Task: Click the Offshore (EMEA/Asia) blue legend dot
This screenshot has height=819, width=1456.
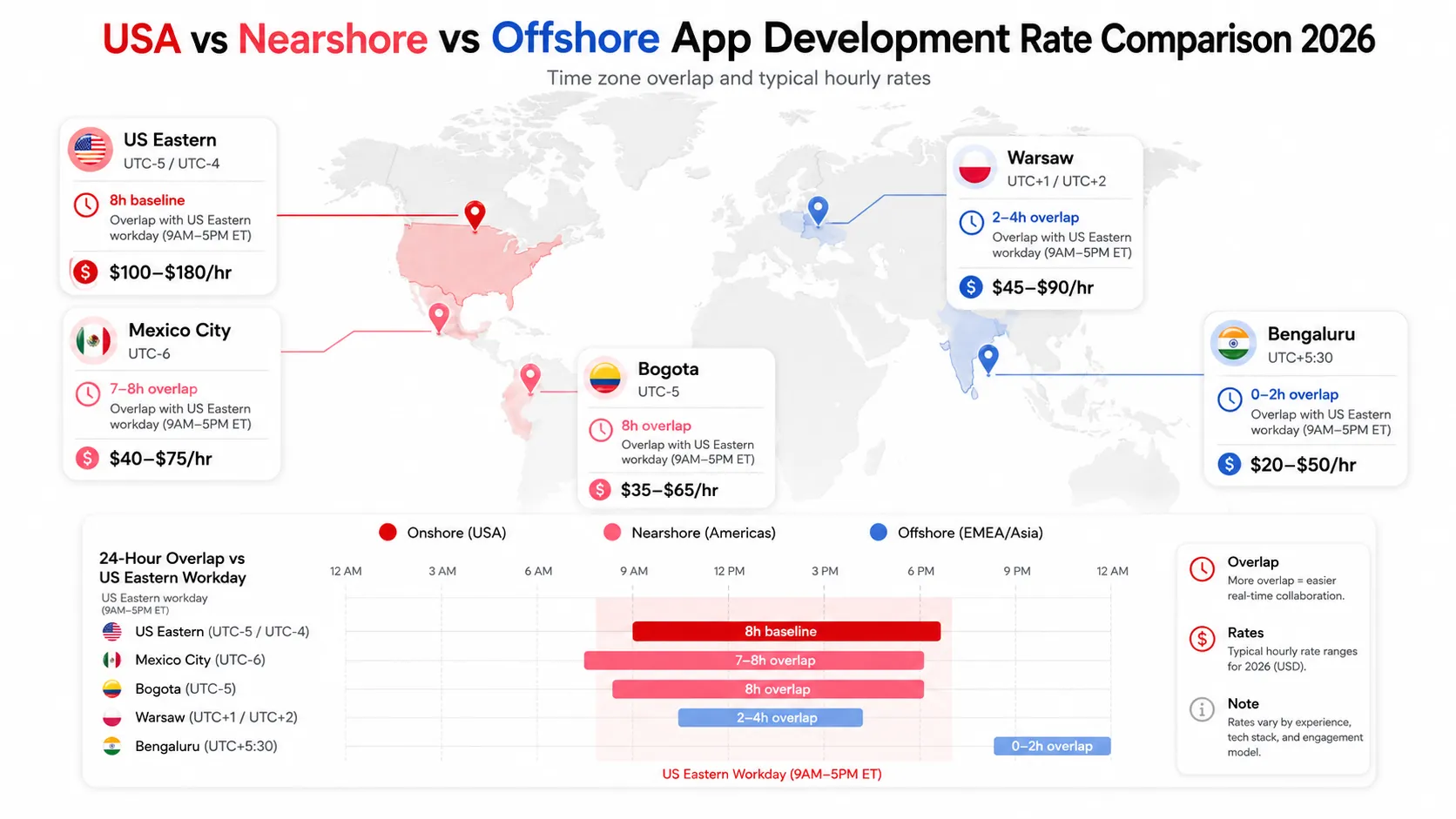Action: pyautogui.click(x=879, y=533)
